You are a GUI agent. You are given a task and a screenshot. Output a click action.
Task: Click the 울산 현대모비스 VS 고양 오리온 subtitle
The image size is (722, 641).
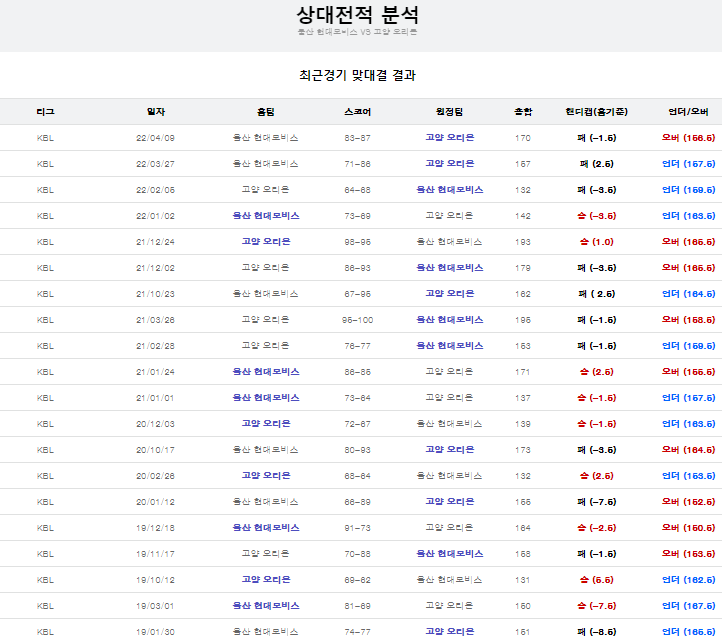click(x=357, y=32)
